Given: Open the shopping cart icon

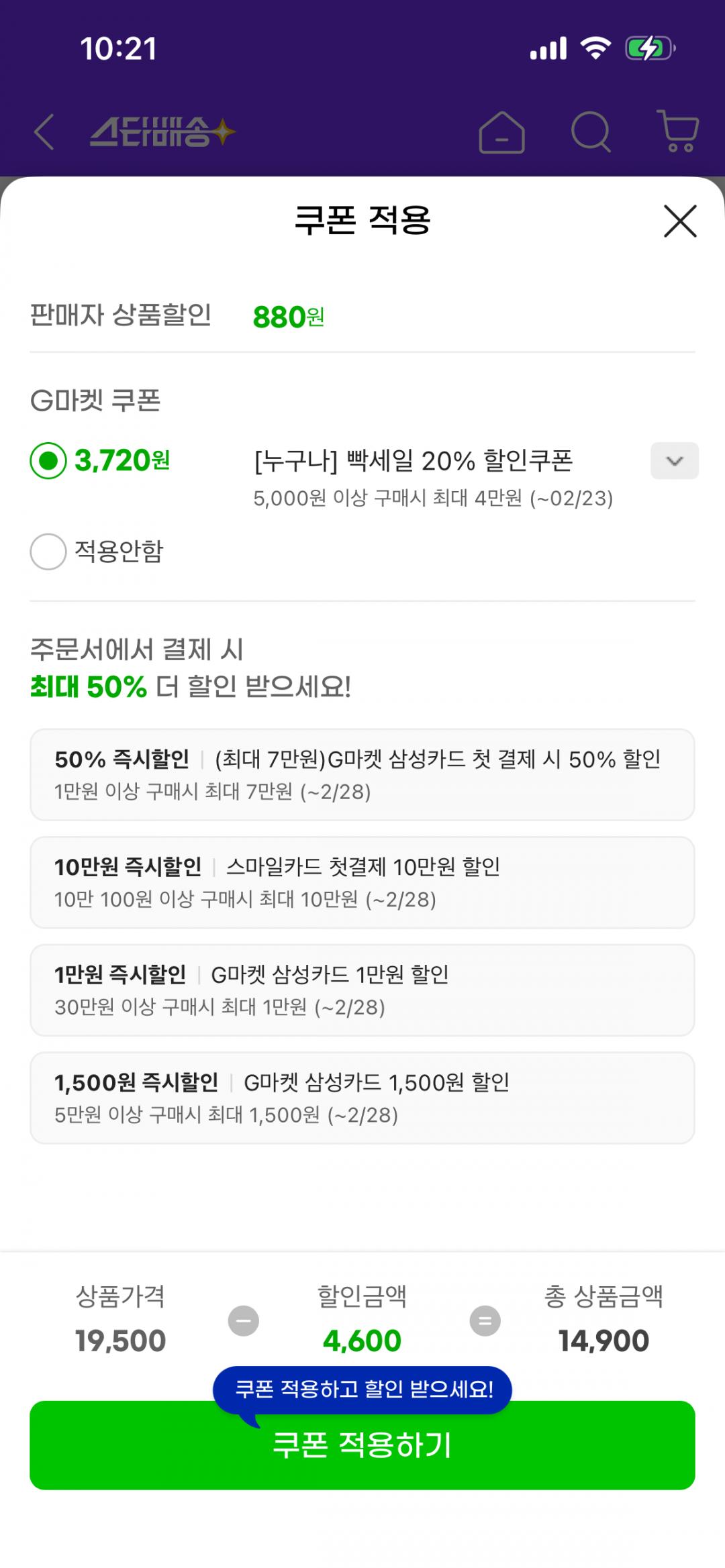Looking at the screenshot, I should (679, 132).
